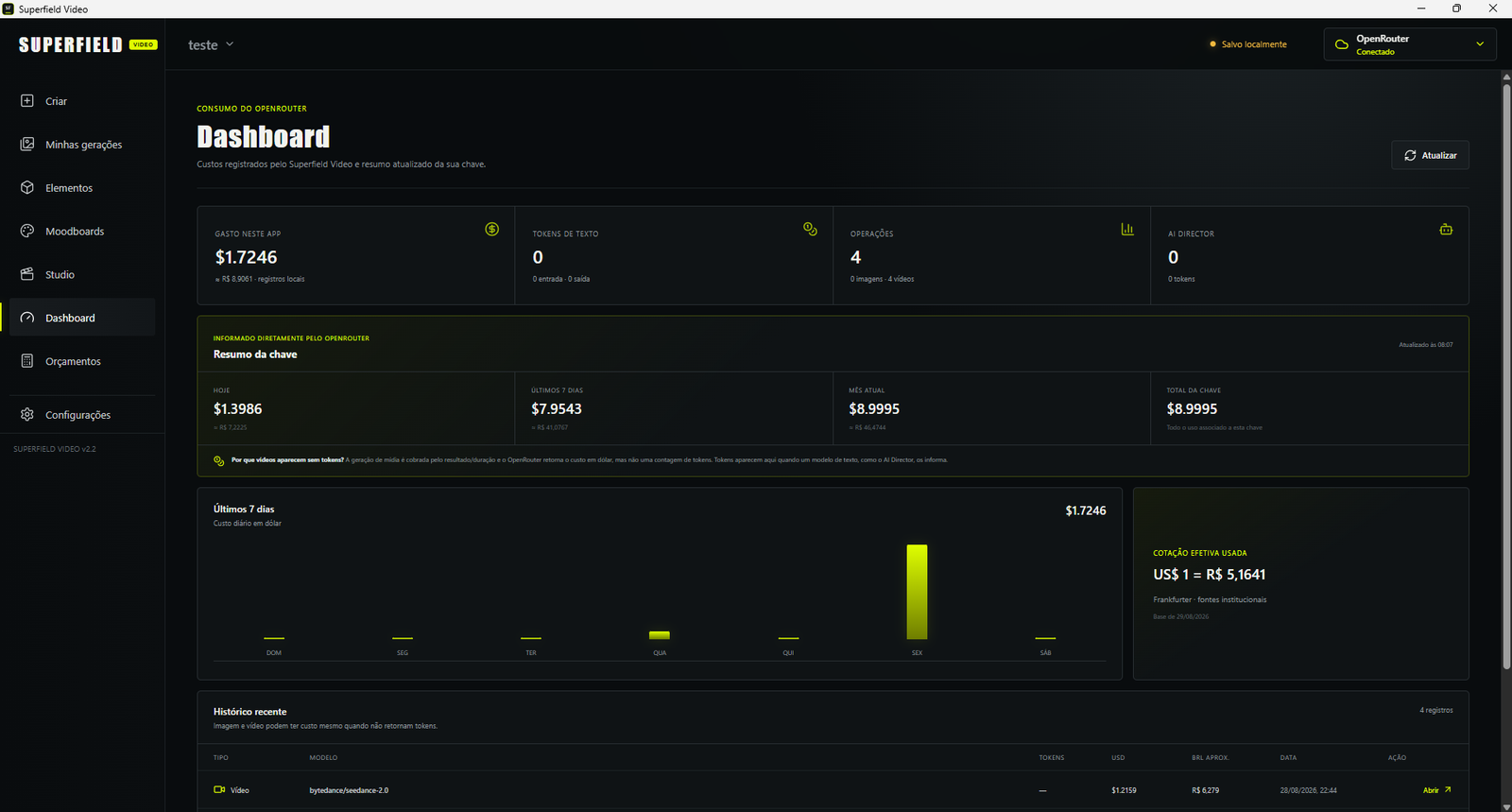Click the $1.2159 USD cost cell
The width and height of the screenshot is (1512, 812).
pyautogui.click(x=1124, y=790)
